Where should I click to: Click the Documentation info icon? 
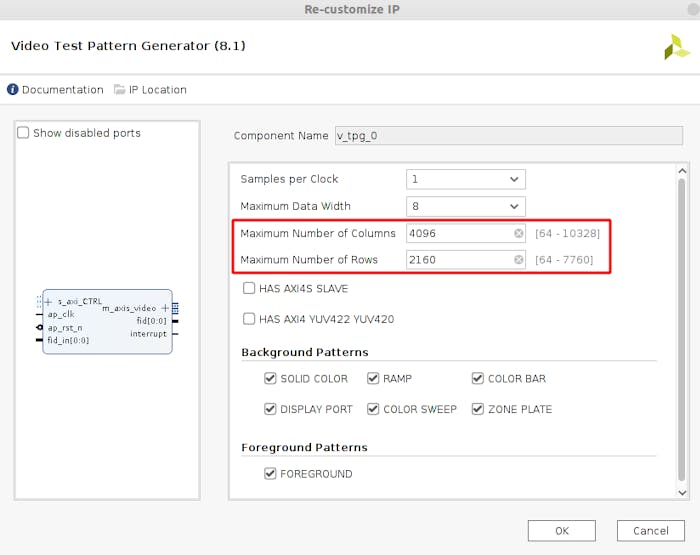pos(13,90)
